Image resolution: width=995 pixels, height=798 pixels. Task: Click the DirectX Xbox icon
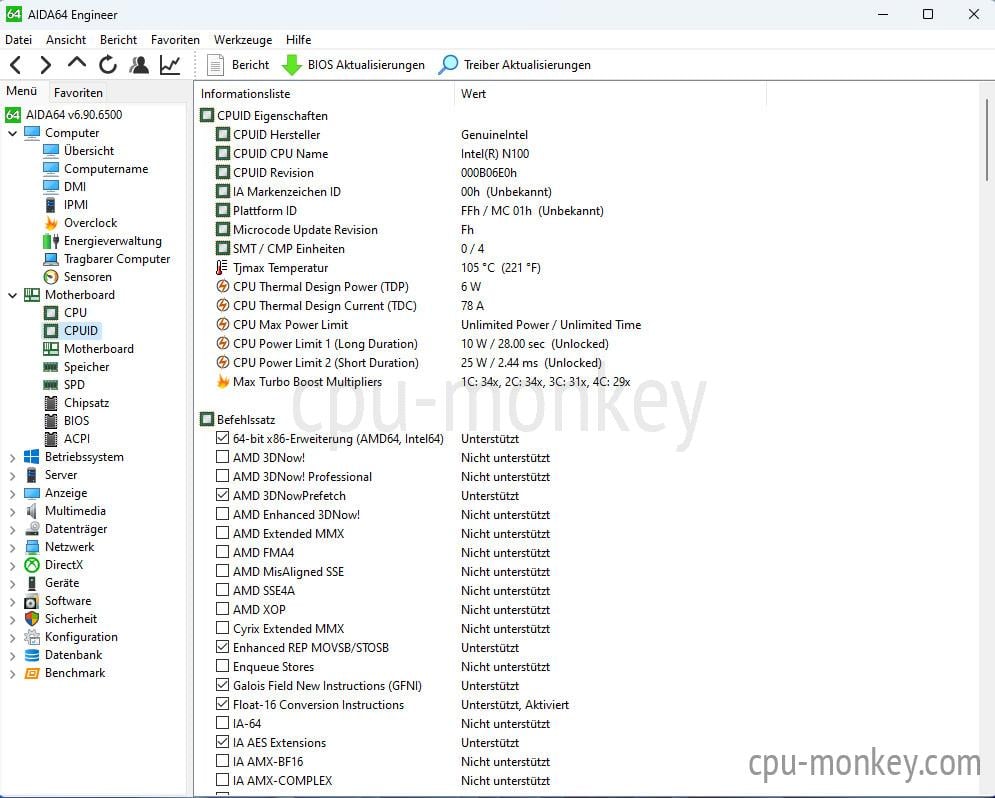point(32,565)
